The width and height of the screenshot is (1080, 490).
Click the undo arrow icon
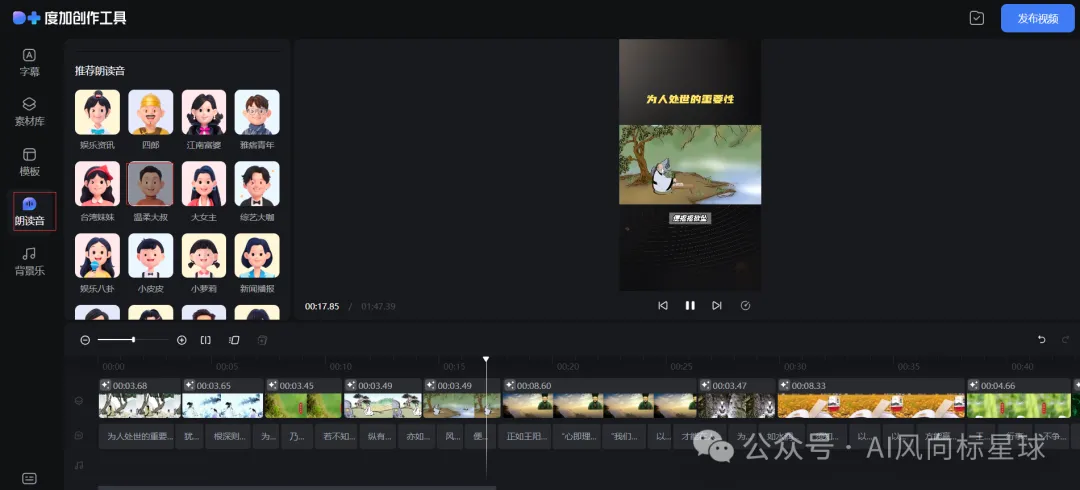pos(1041,340)
